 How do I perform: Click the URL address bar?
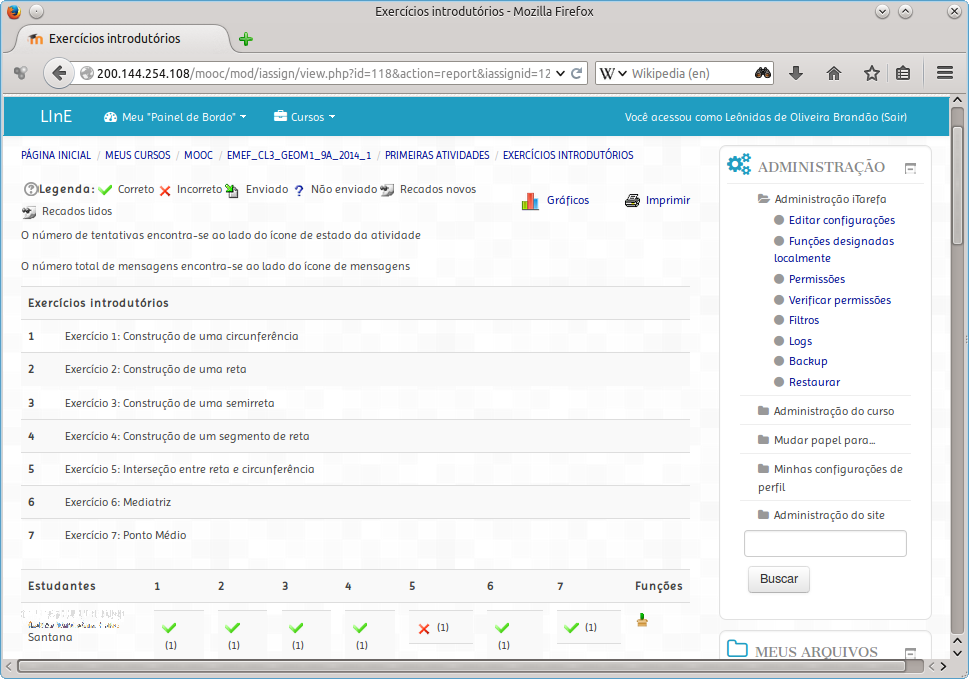click(x=323, y=74)
